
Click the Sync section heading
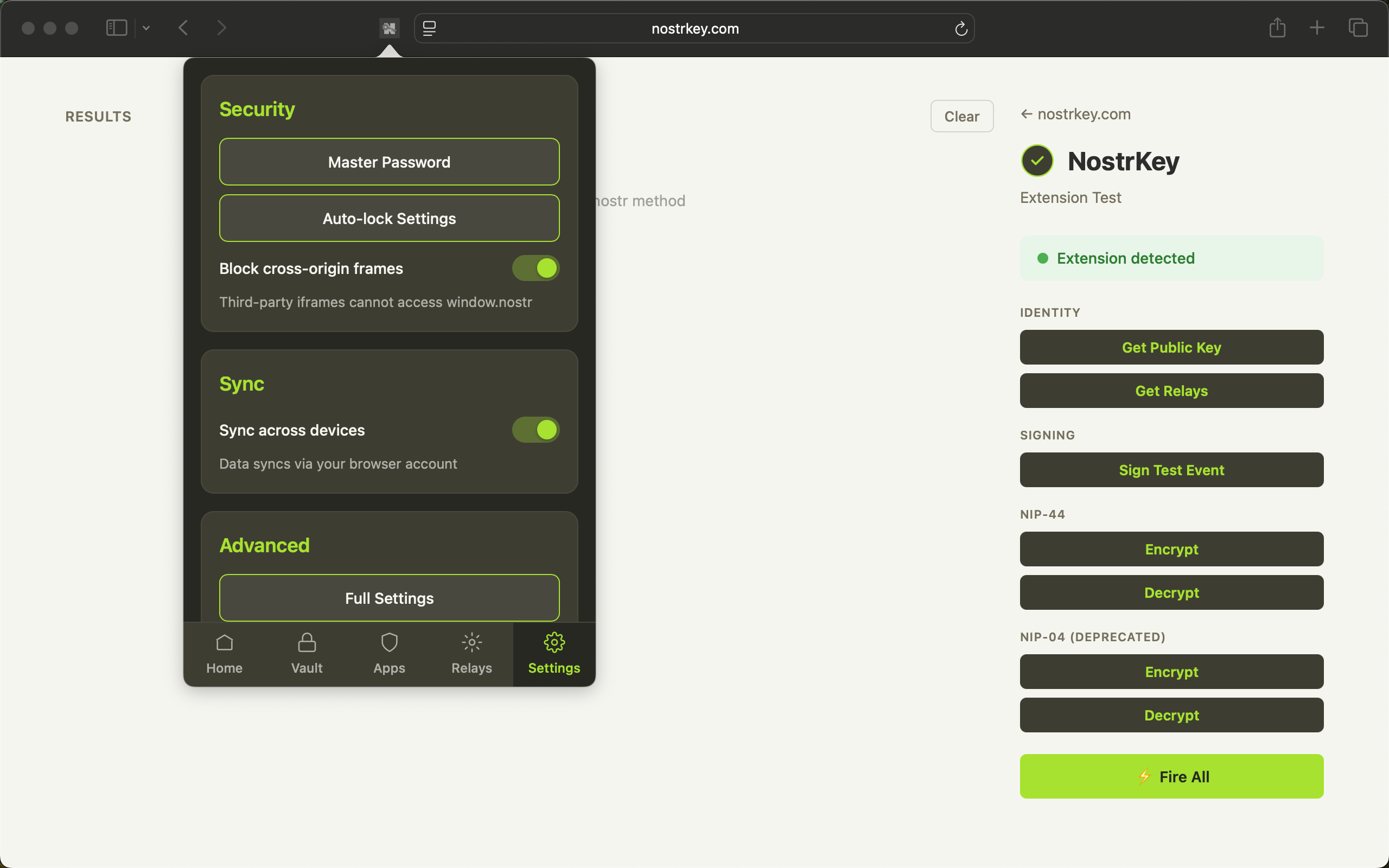pyautogui.click(x=241, y=384)
